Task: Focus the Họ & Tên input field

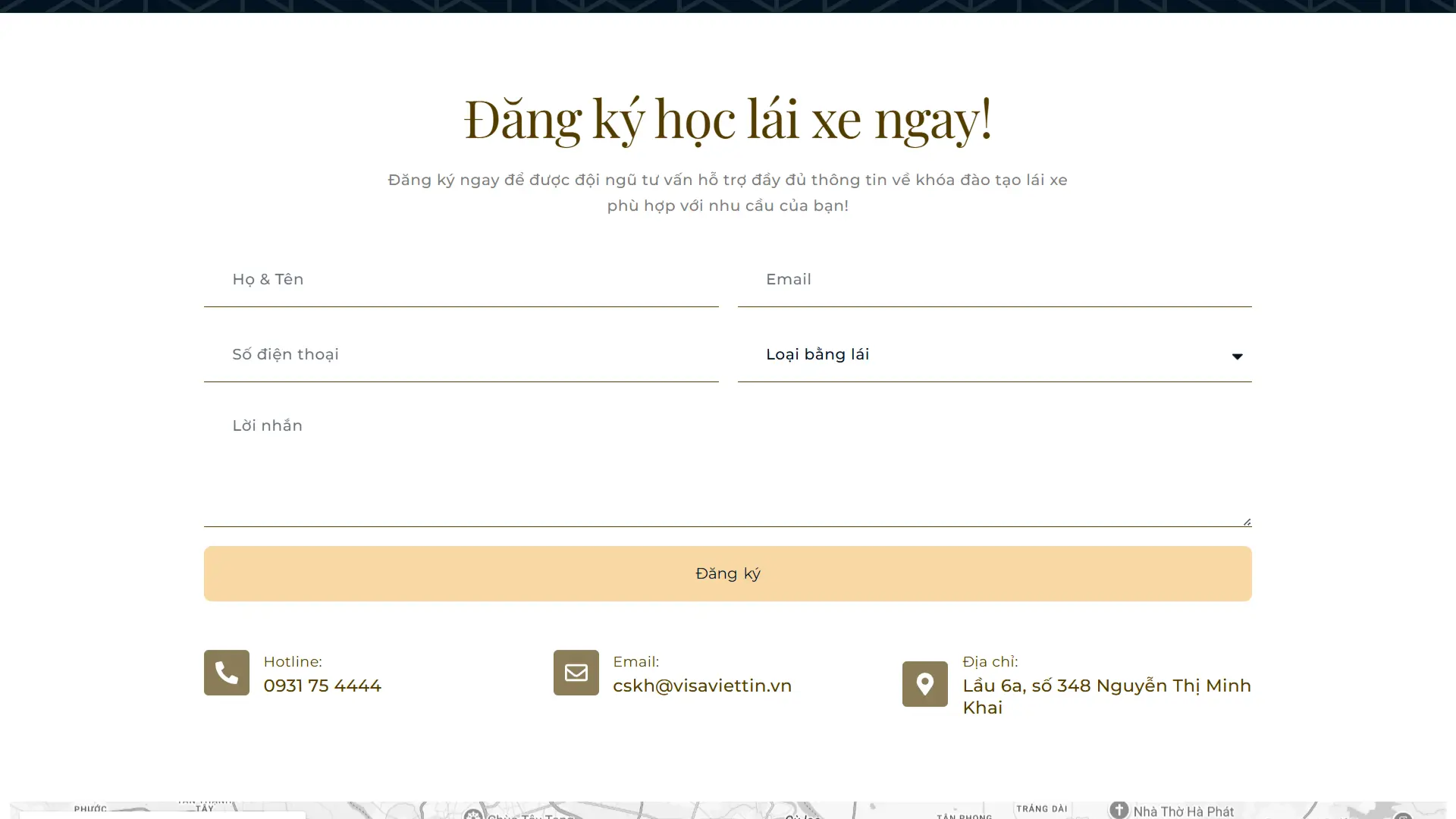Action: [461, 280]
